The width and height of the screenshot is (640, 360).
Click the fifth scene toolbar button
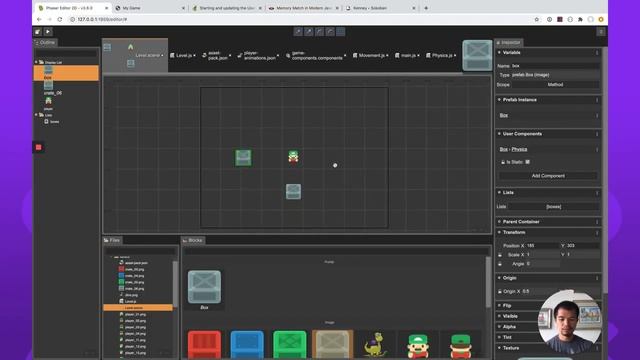(340, 31)
